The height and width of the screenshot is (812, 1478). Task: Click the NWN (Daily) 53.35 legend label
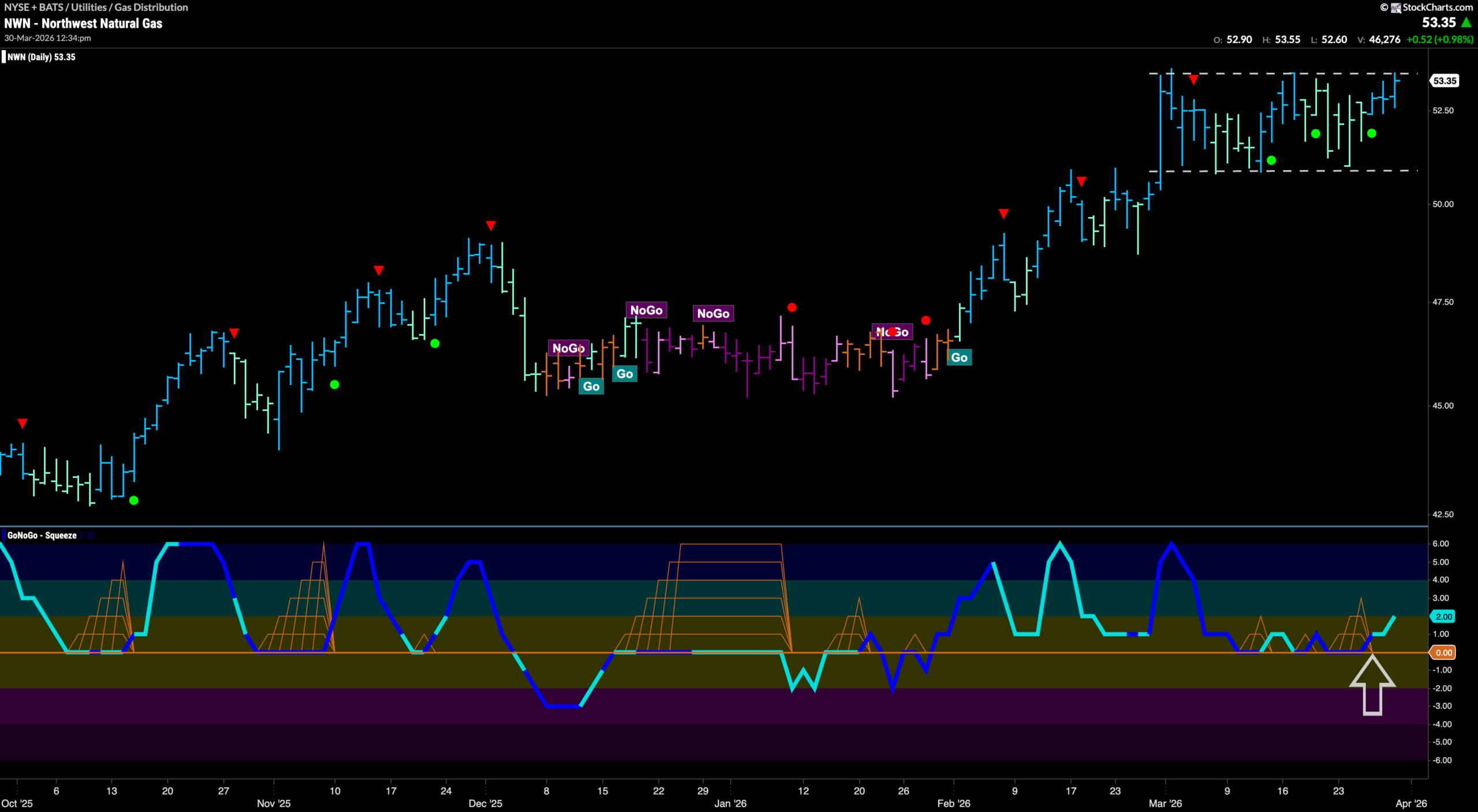point(41,57)
